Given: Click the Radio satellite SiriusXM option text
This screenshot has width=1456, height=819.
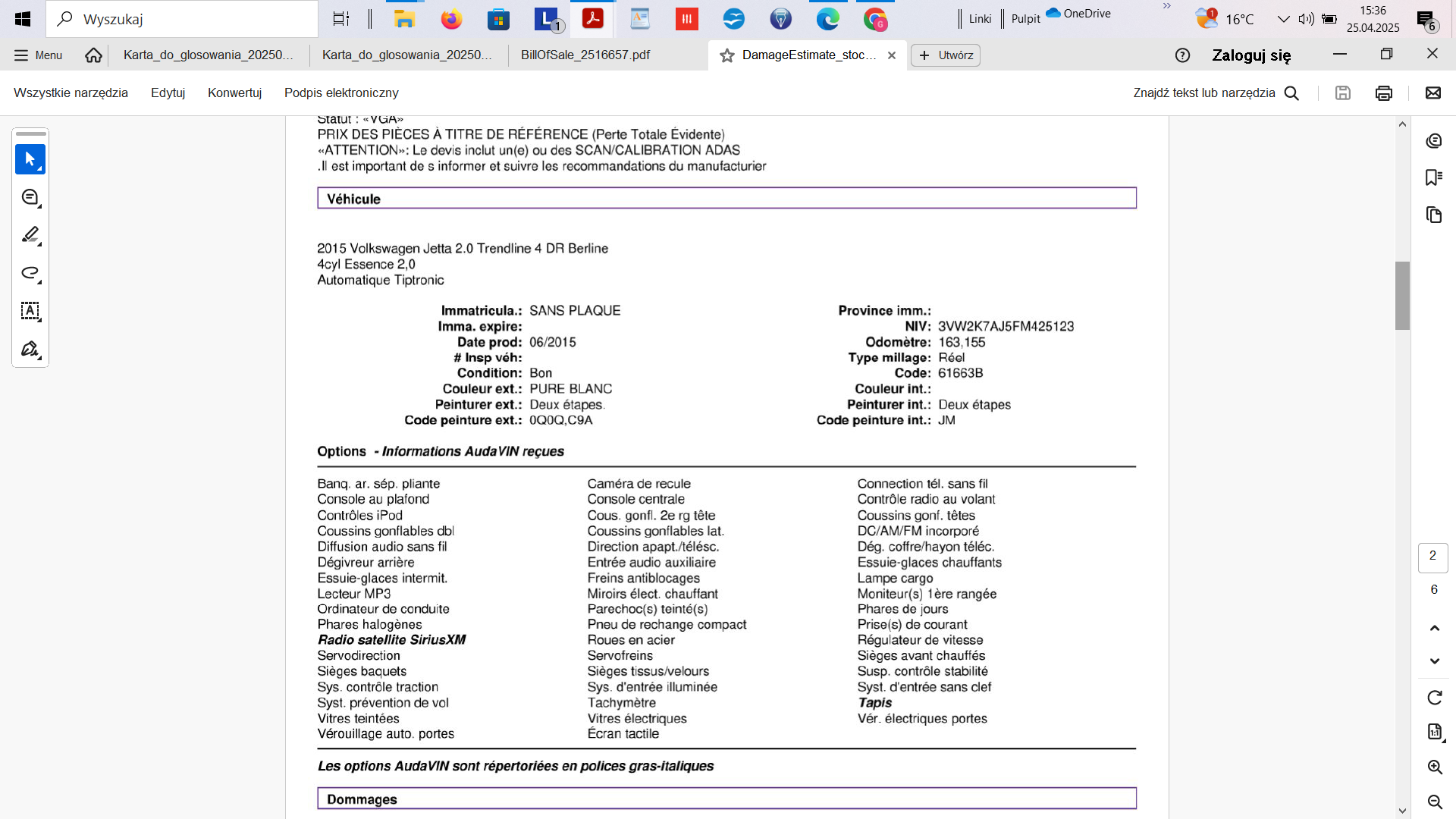Looking at the screenshot, I should tap(391, 639).
